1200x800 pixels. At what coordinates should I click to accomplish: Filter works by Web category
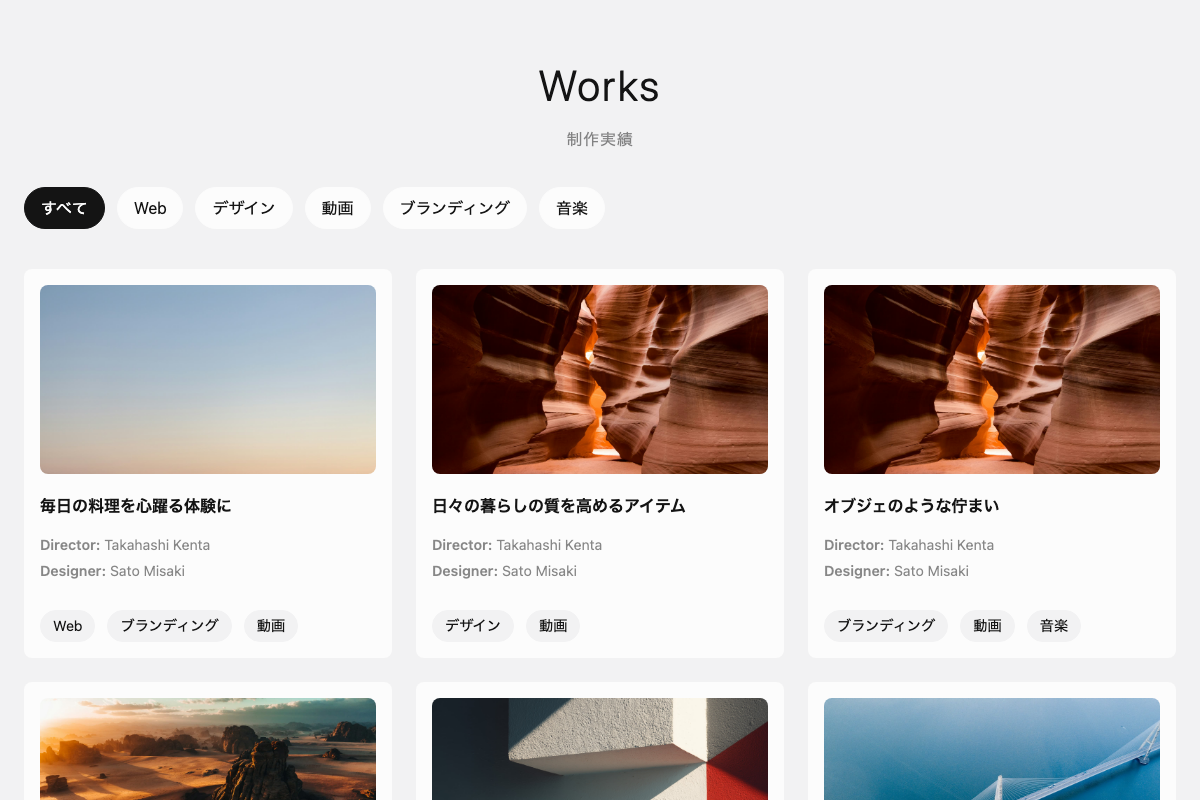point(150,208)
